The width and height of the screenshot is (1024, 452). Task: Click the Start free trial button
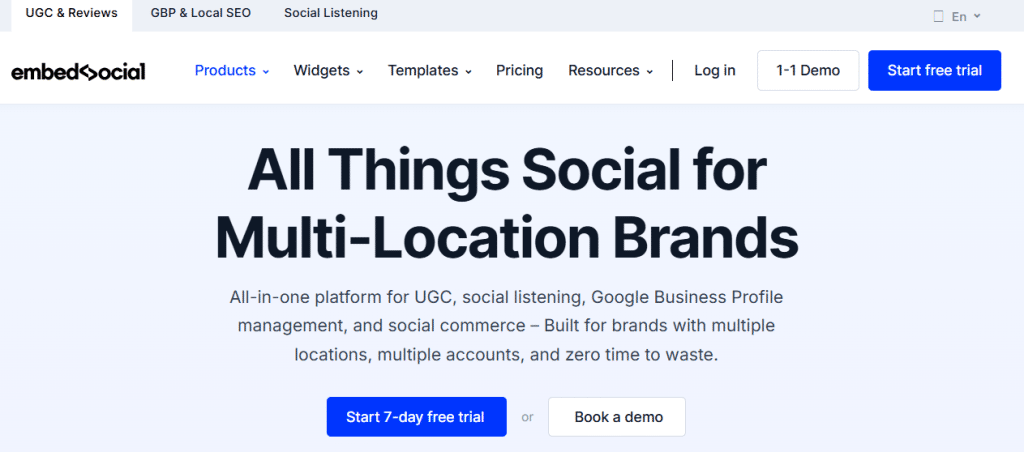tap(934, 71)
